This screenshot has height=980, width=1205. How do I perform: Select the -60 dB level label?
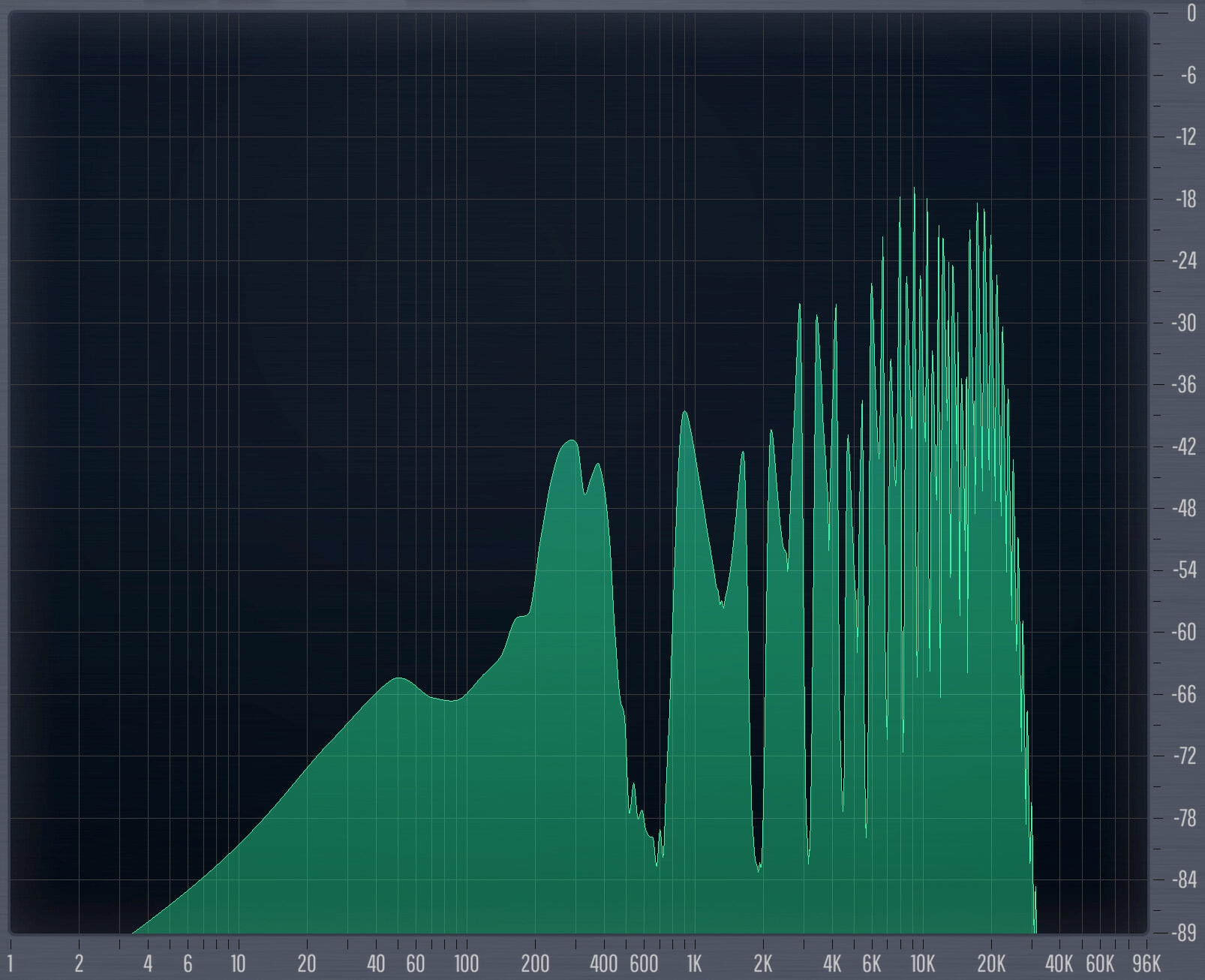[x=1185, y=633]
